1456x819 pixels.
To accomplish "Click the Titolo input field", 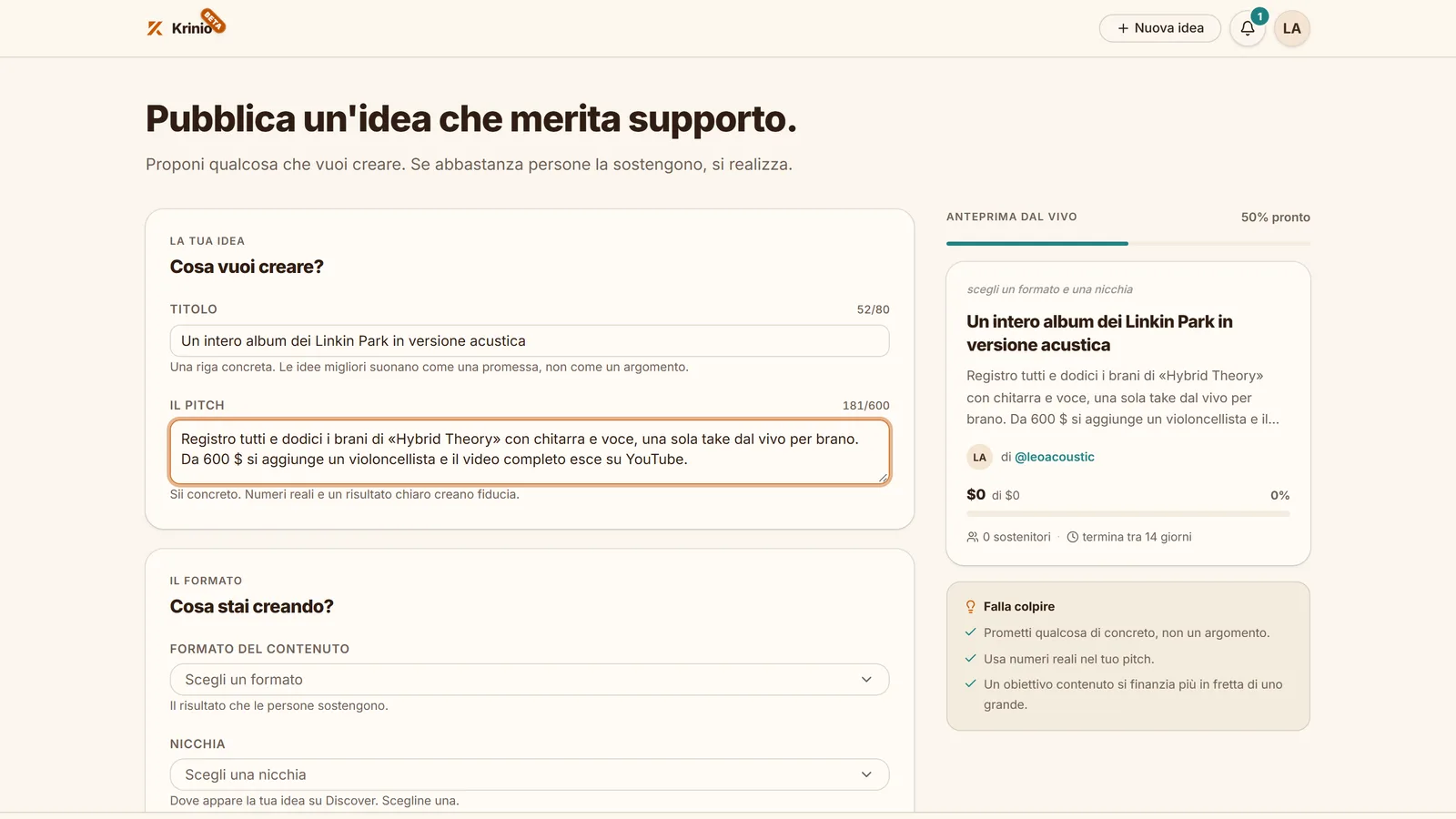I will click(530, 341).
